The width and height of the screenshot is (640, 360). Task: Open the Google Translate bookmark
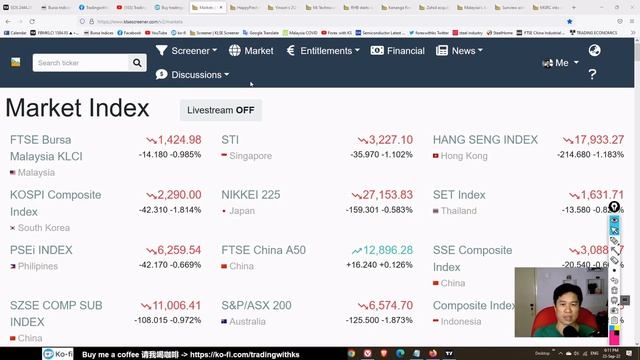click(261, 33)
